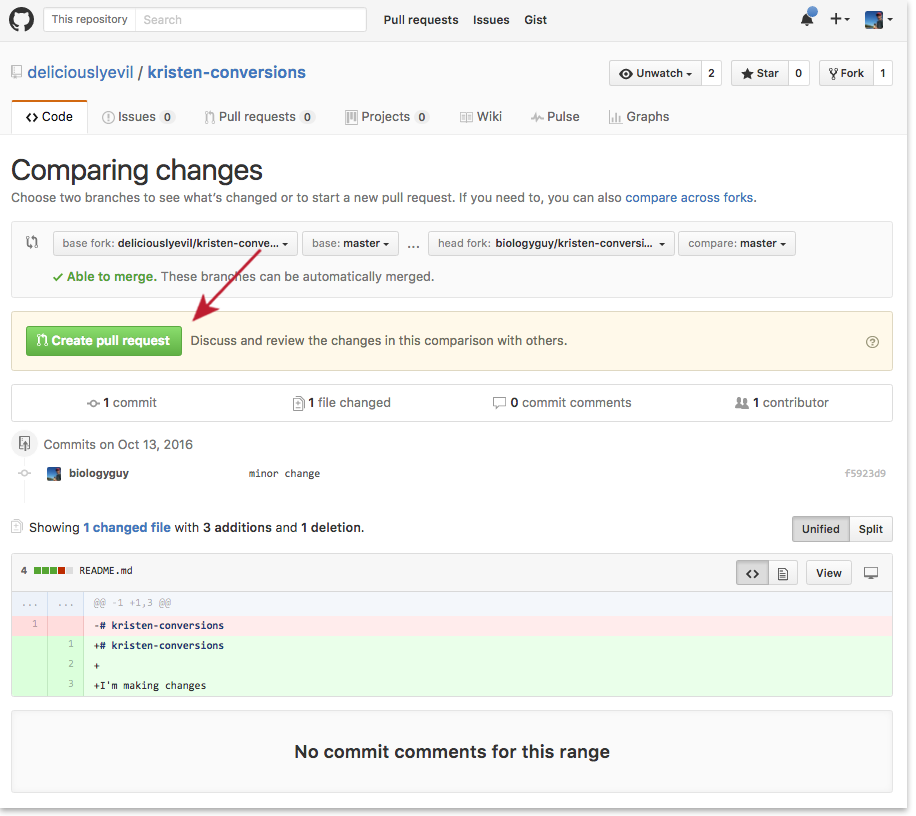
Task: Switch to the Projects tab
Action: 387,117
